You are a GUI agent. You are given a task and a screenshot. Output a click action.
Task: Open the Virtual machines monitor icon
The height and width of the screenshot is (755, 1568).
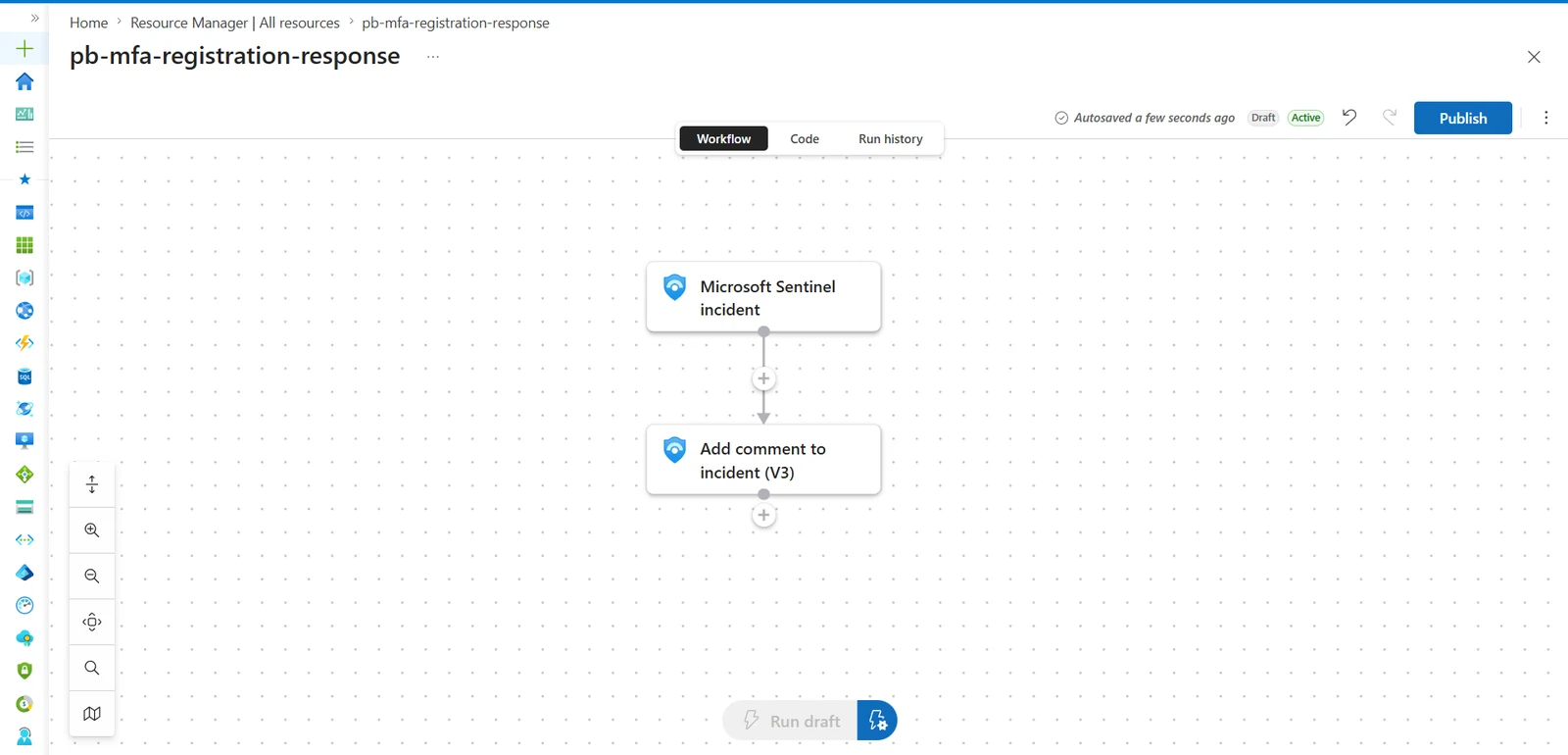tap(24, 441)
